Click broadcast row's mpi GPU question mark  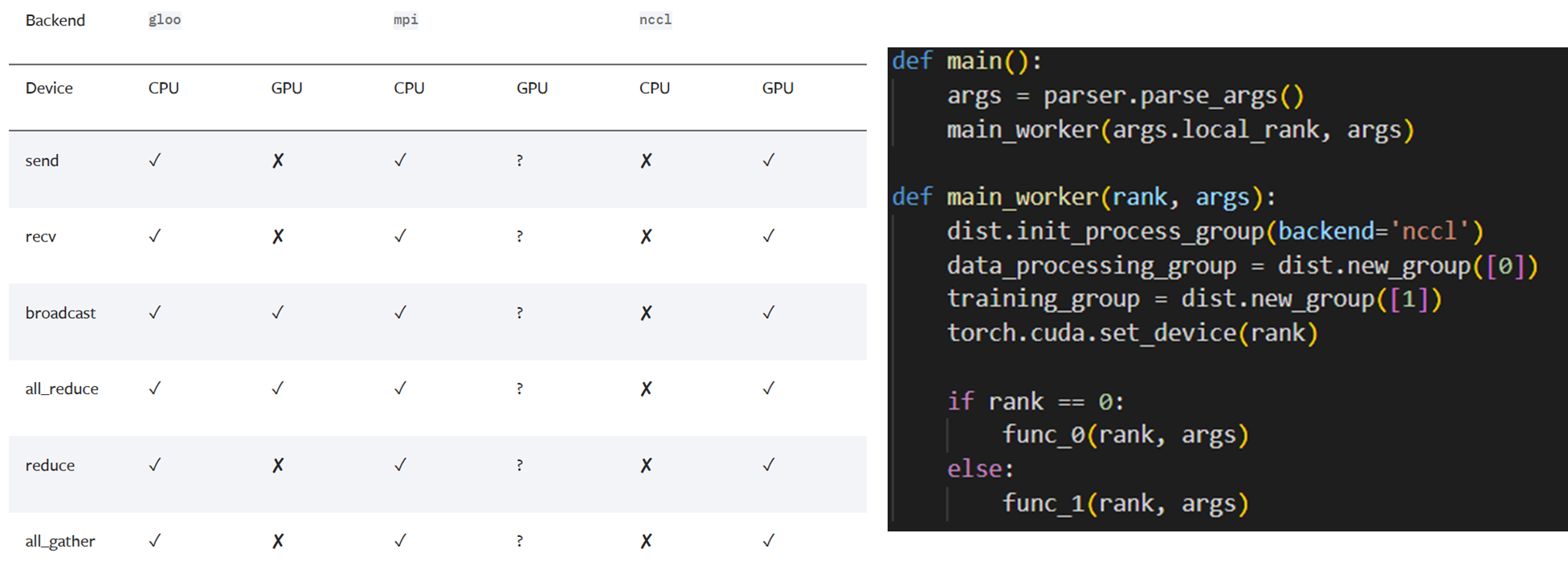520,313
